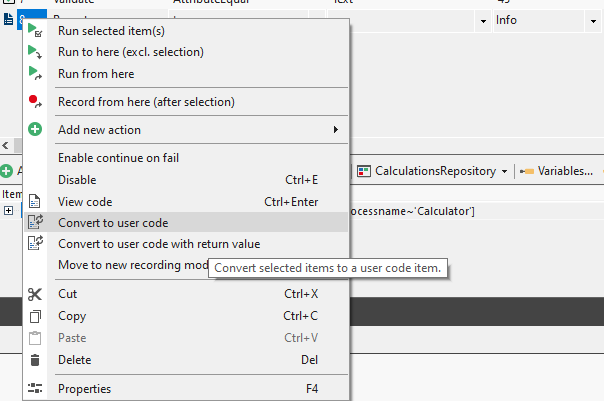Select Convert to user code with return value
The width and height of the screenshot is (604, 401).
[x=158, y=244]
